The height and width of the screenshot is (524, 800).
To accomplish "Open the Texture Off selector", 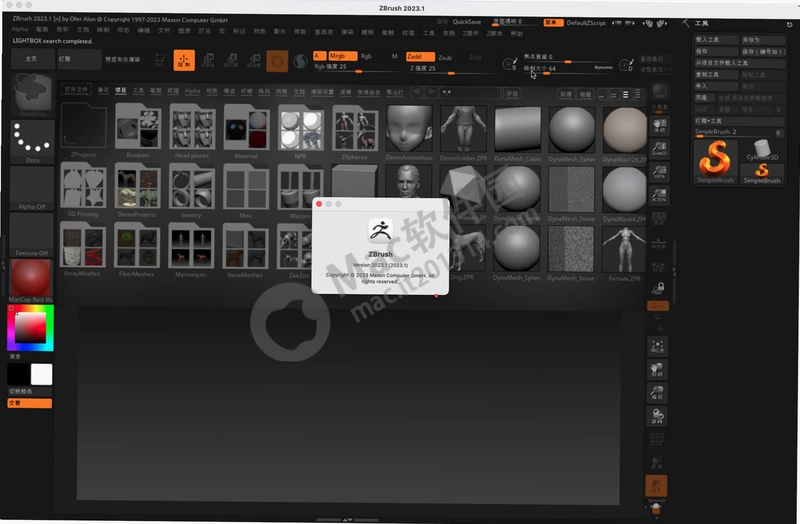I will pyautogui.click(x=32, y=235).
